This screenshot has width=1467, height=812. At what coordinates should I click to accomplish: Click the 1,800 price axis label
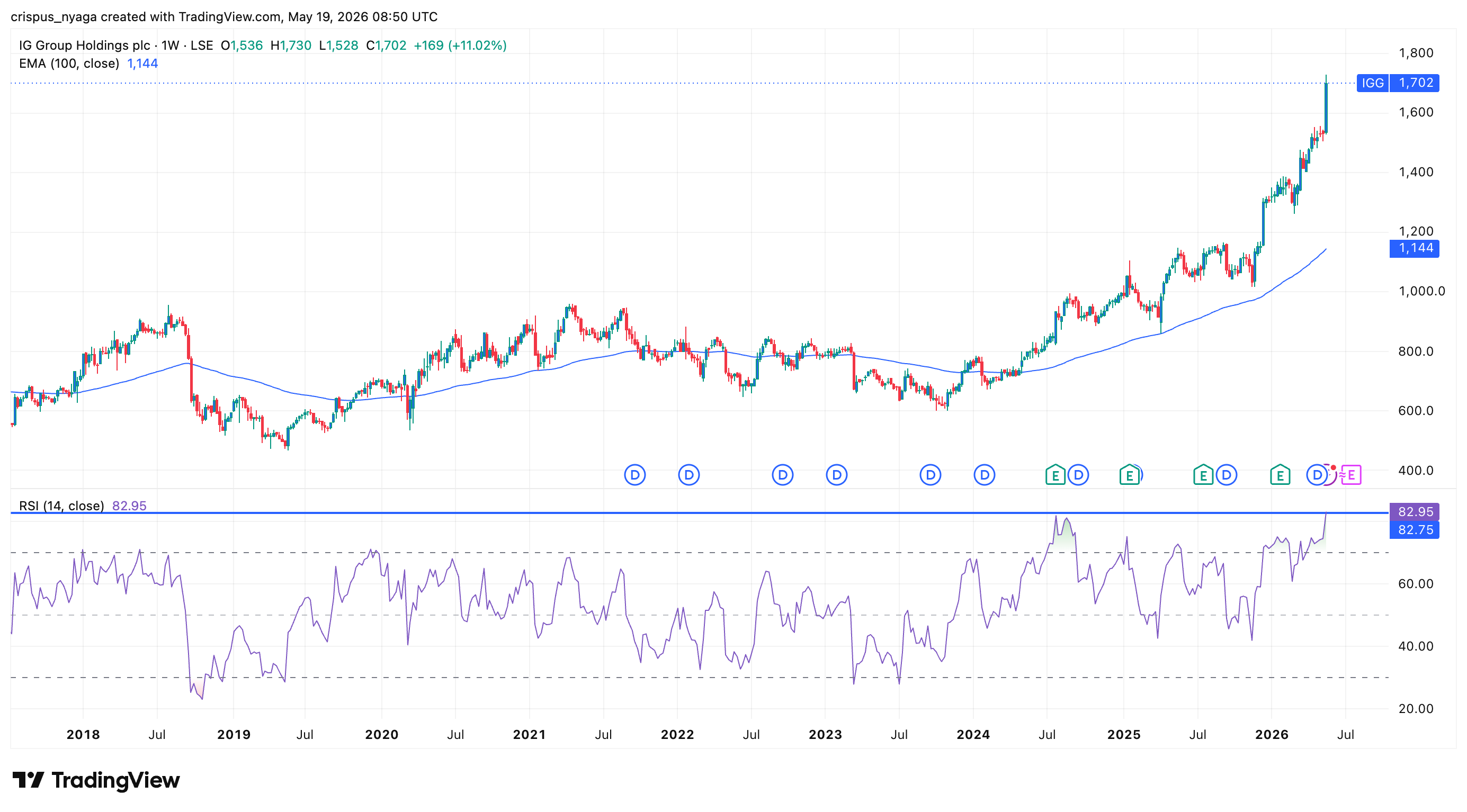1416,53
